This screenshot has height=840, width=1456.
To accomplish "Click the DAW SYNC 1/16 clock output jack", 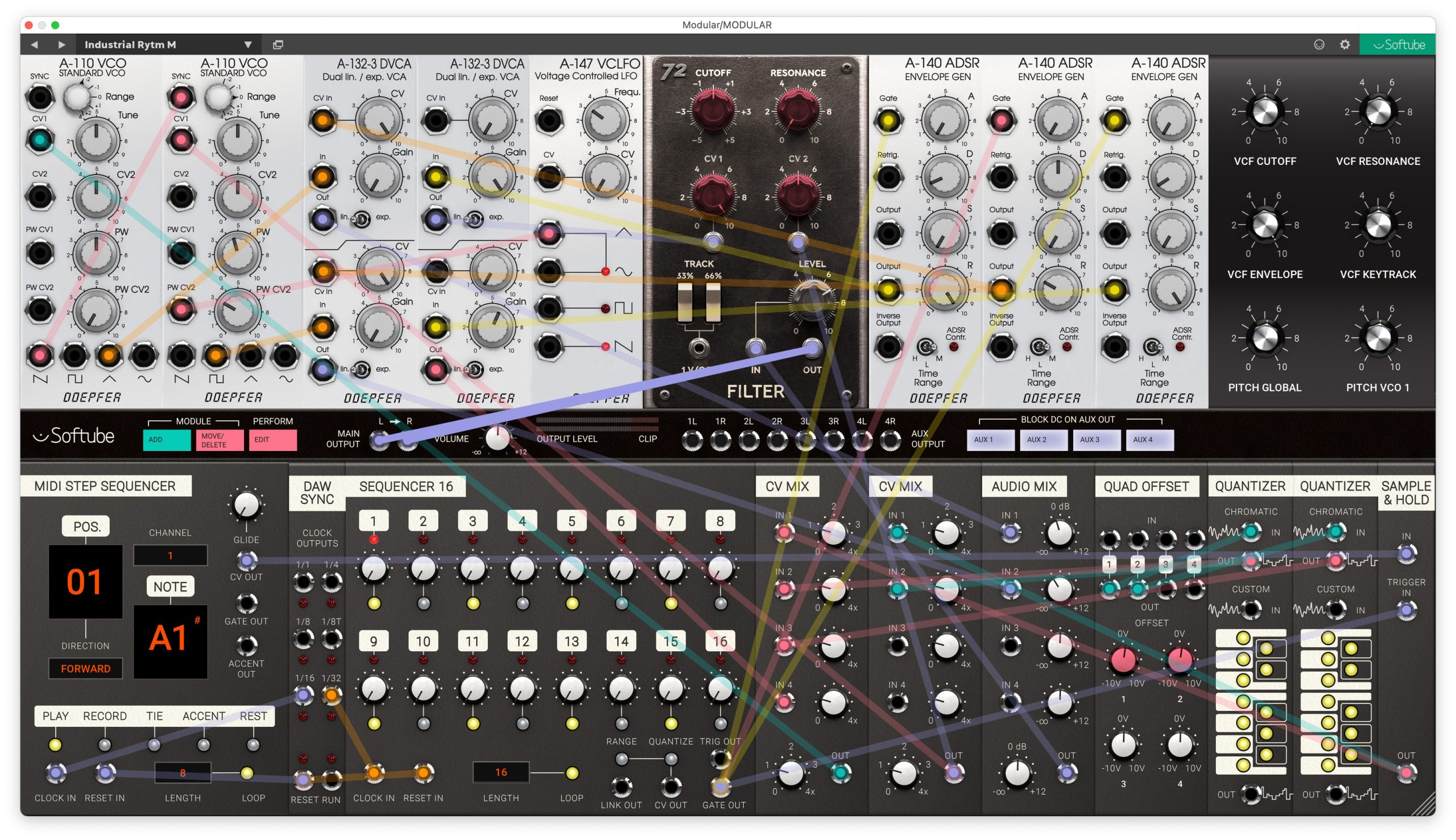I will [304, 695].
